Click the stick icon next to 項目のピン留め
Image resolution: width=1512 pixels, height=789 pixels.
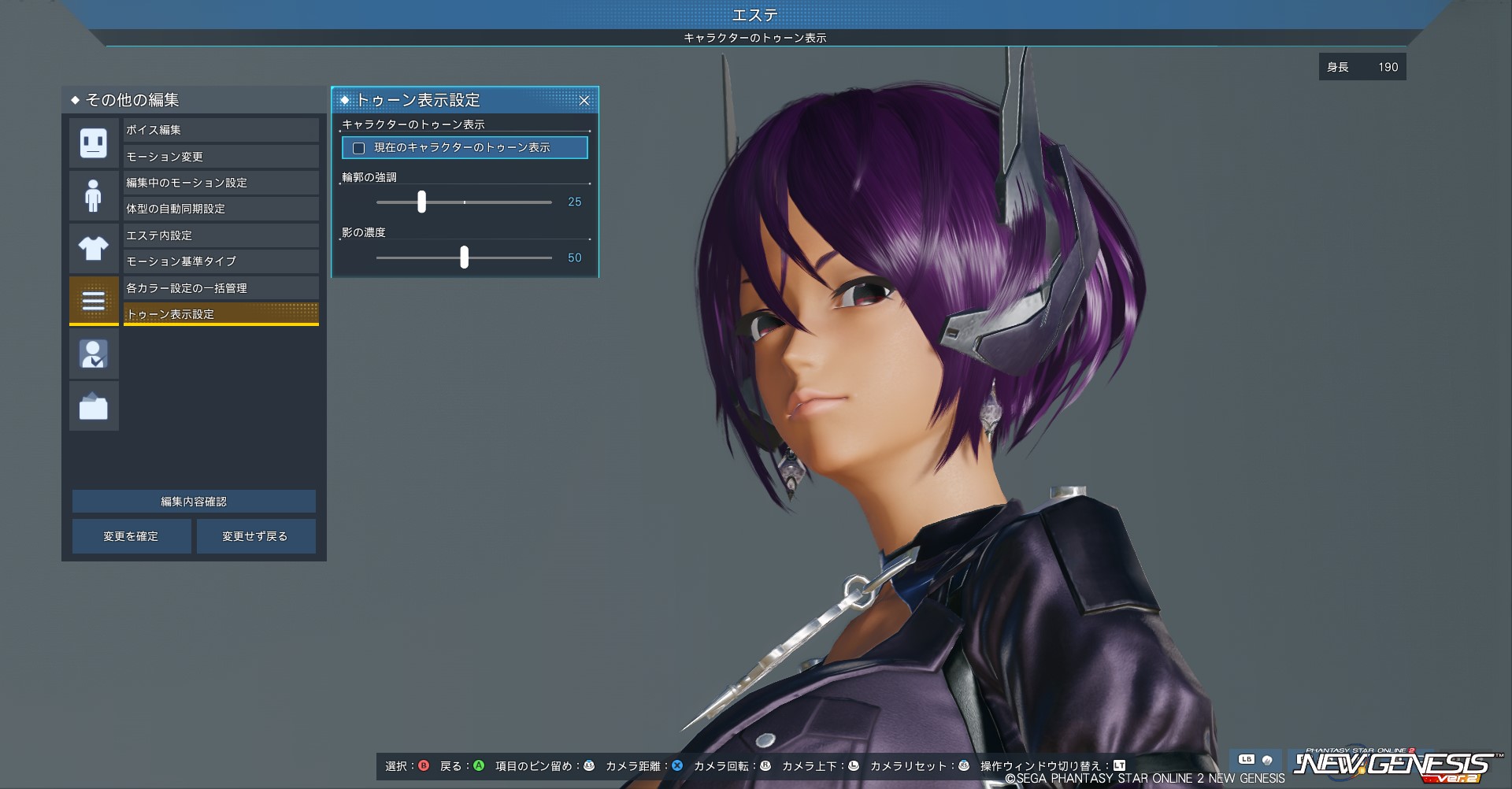point(589,765)
